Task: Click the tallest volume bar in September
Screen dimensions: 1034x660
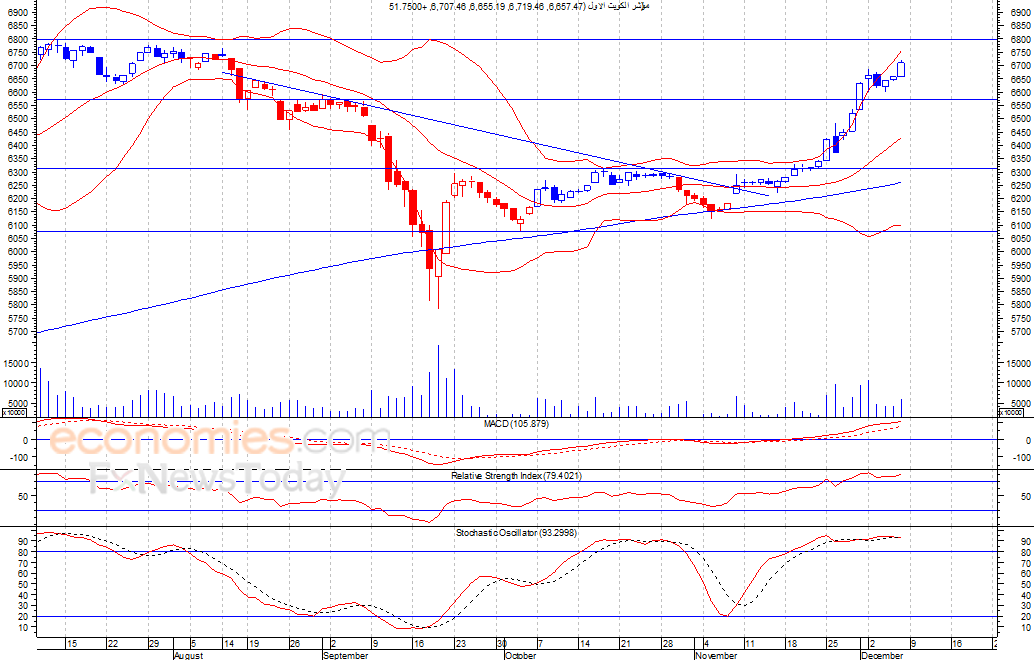Action: 438,380
